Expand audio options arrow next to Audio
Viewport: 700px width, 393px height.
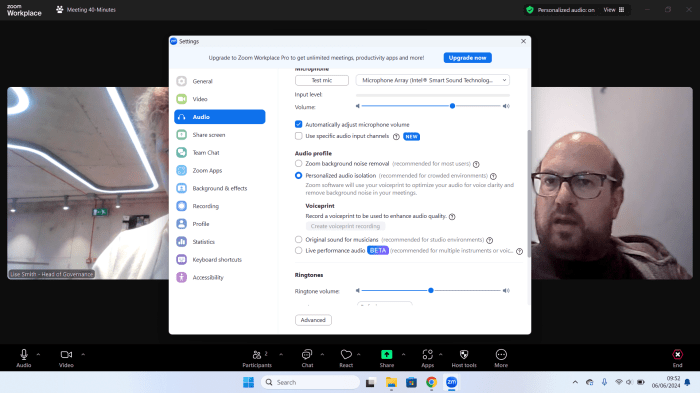38,354
